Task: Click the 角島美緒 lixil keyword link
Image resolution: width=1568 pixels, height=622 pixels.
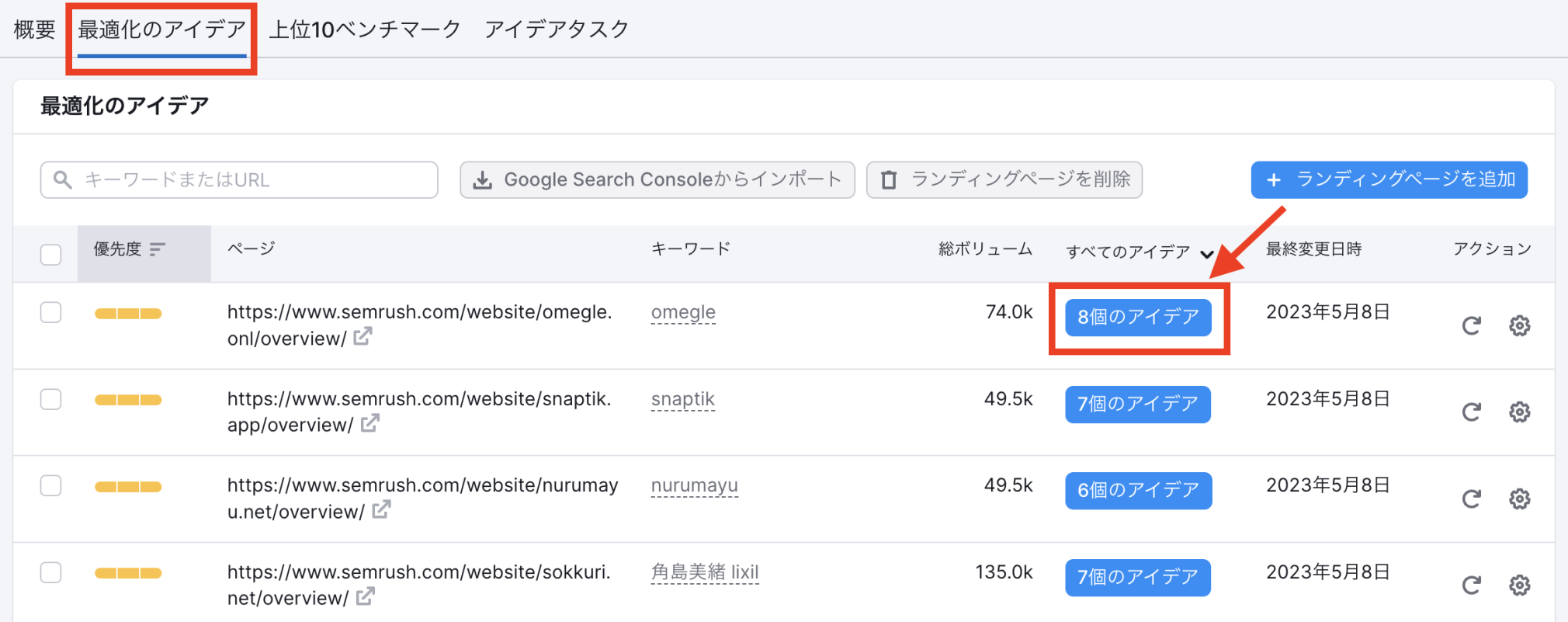Action: click(x=705, y=572)
